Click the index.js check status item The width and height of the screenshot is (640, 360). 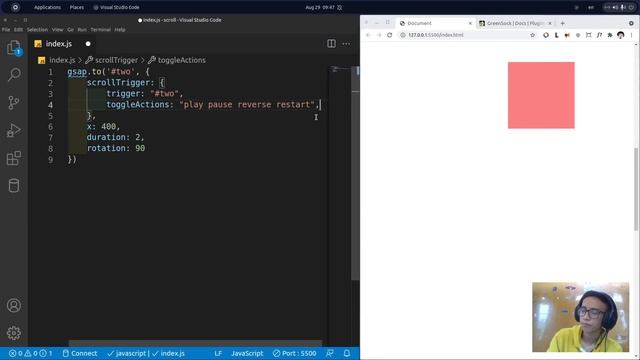tap(168, 353)
